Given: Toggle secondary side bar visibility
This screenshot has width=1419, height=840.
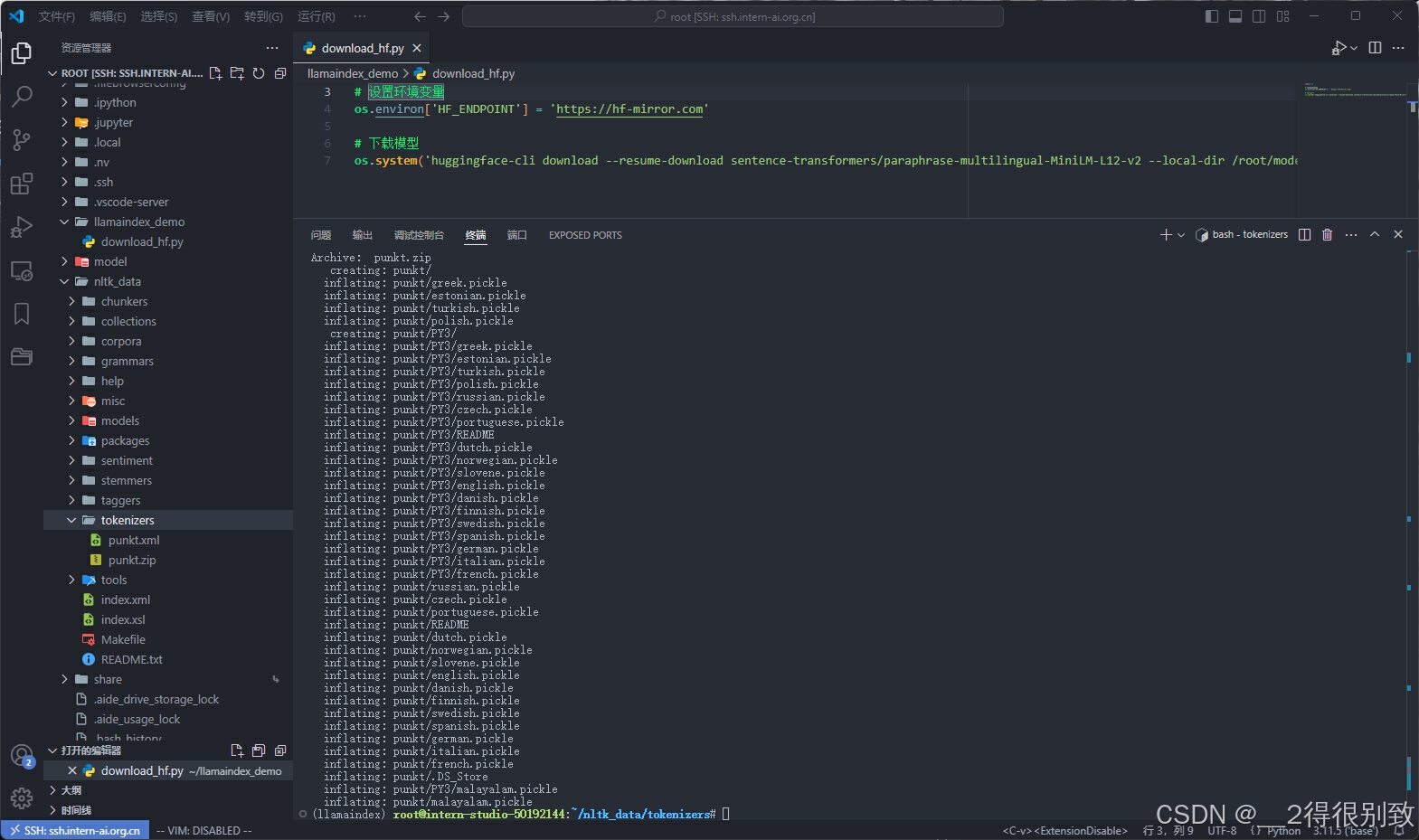Looking at the screenshot, I should pos(1259,16).
